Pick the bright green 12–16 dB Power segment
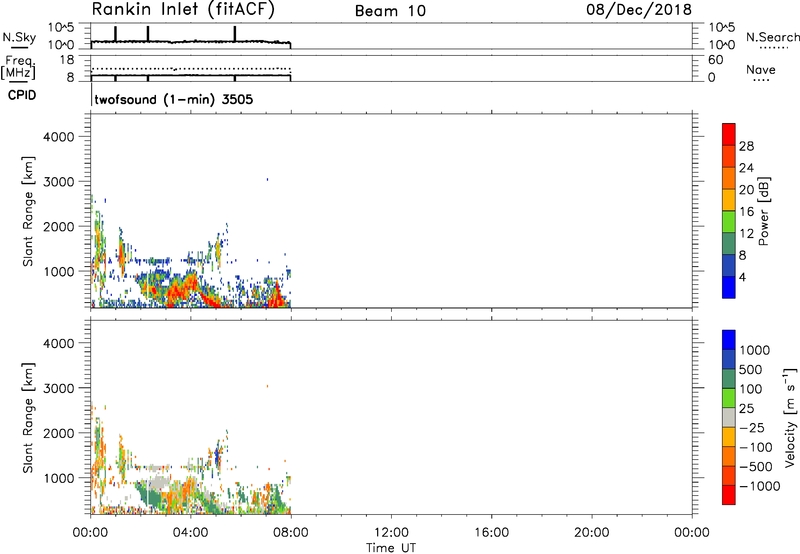Viewport: 800px width, 554px height. tap(729, 222)
